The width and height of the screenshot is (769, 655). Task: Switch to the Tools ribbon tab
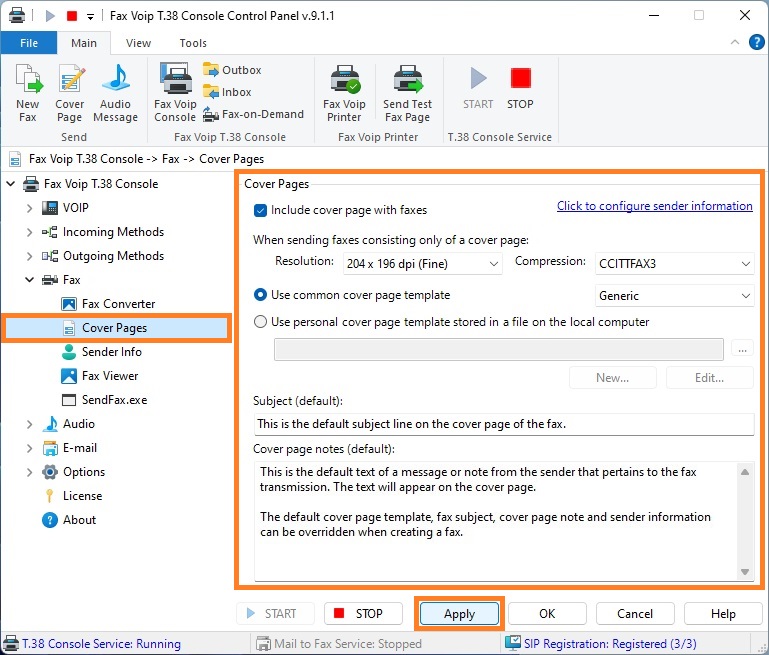pos(193,43)
